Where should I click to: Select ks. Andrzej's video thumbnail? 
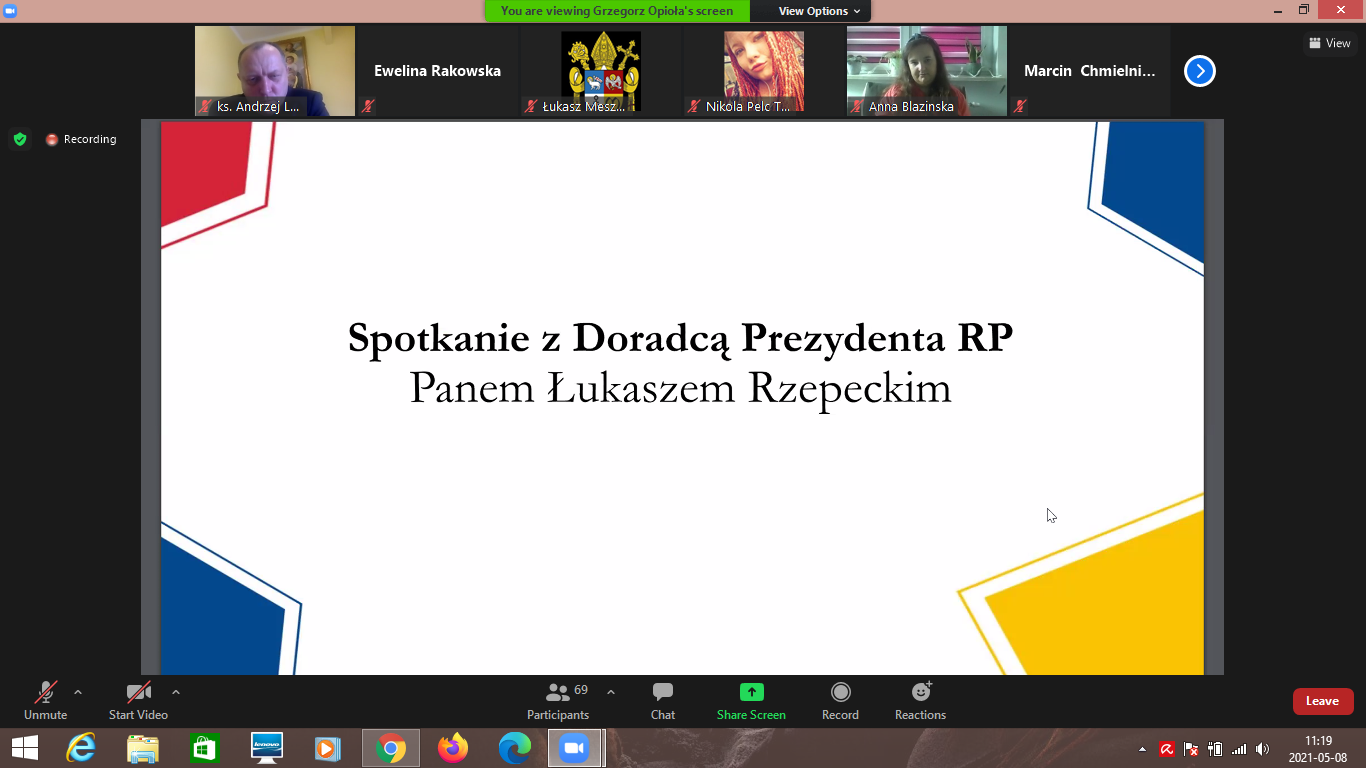pyautogui.click(x=275, y=71)
